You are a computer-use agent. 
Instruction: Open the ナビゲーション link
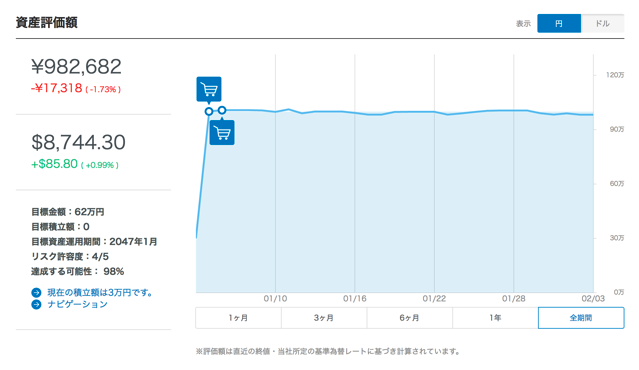(x=77, y=304)
